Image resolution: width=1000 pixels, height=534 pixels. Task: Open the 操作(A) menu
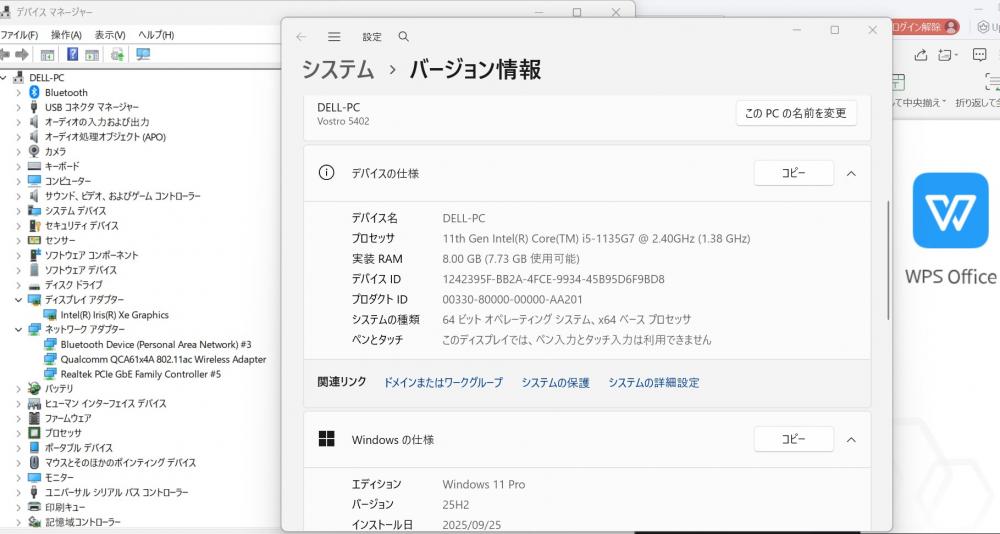(x=66, y=35)
